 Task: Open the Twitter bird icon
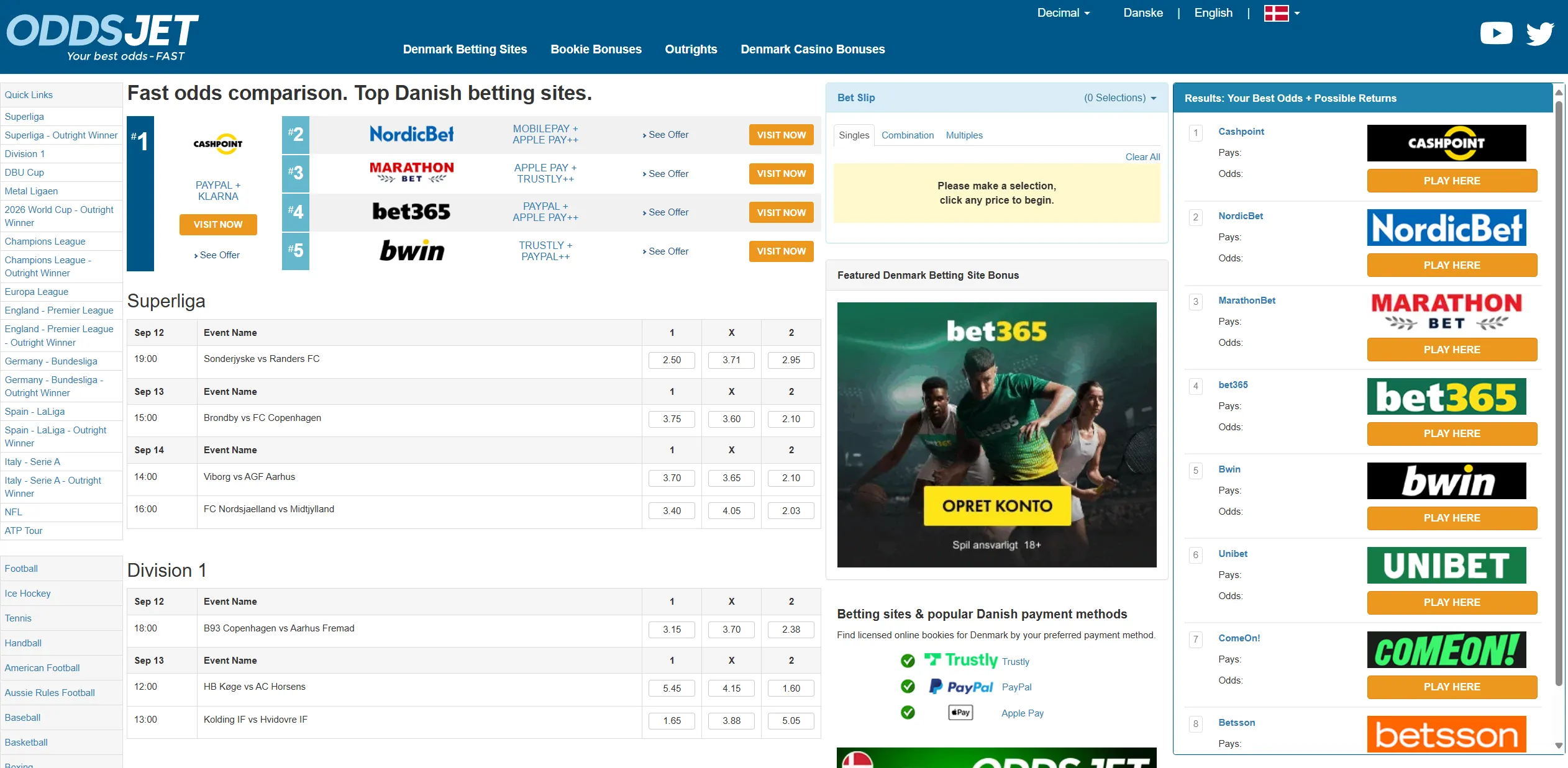(x=1540, y=34)
